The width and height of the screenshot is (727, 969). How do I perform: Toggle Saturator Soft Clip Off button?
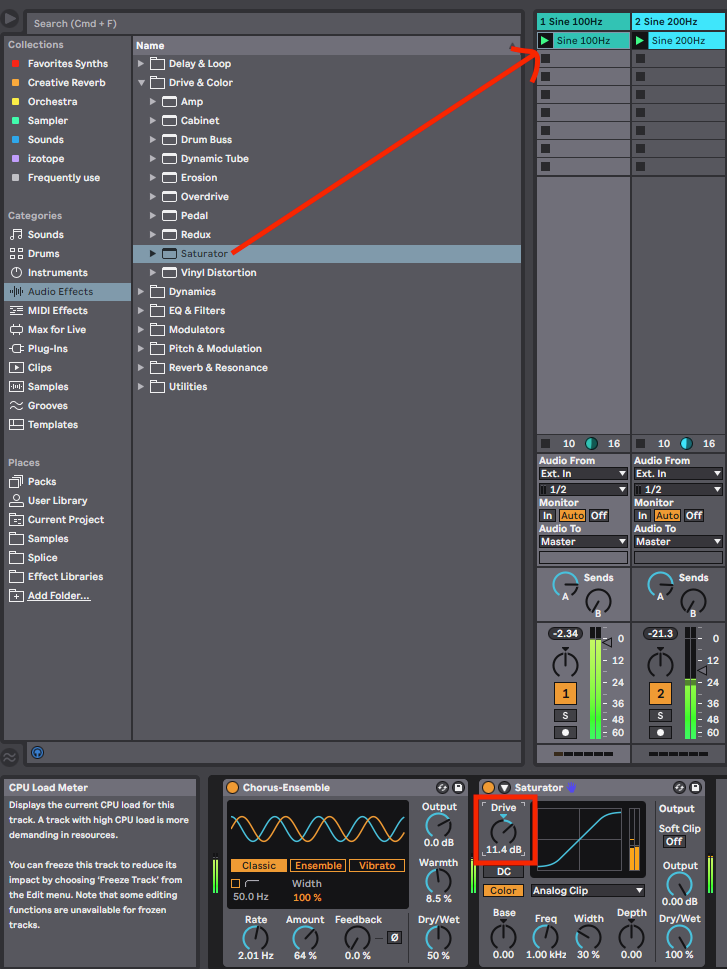point(674,842)
